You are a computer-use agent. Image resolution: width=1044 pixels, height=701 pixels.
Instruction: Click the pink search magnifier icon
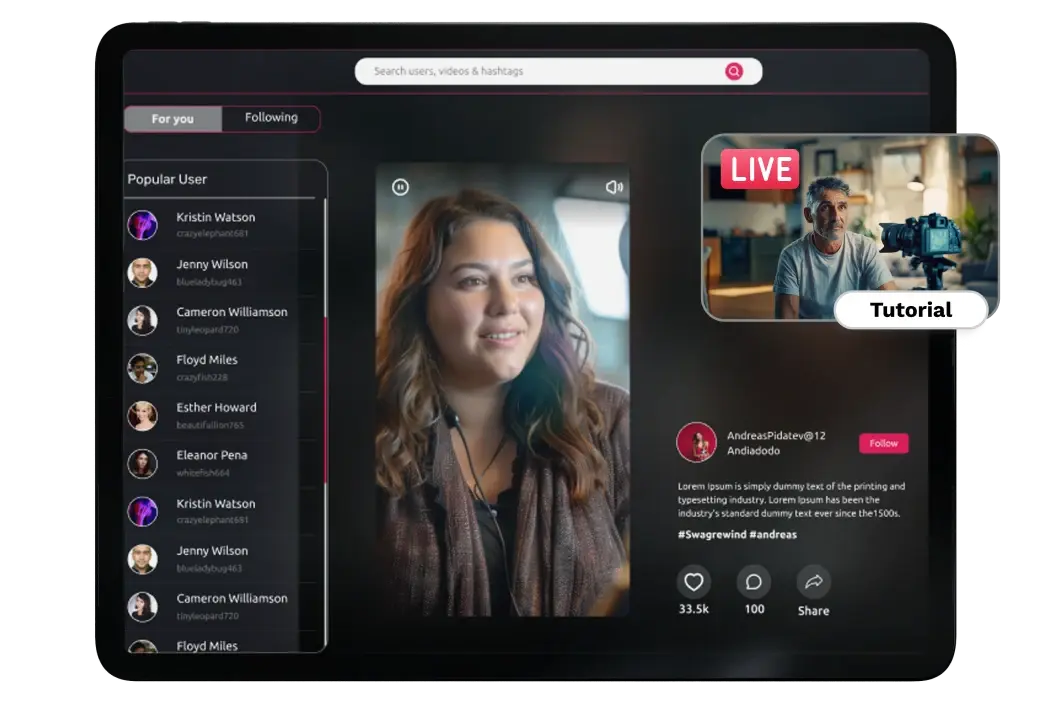point(734,71)
